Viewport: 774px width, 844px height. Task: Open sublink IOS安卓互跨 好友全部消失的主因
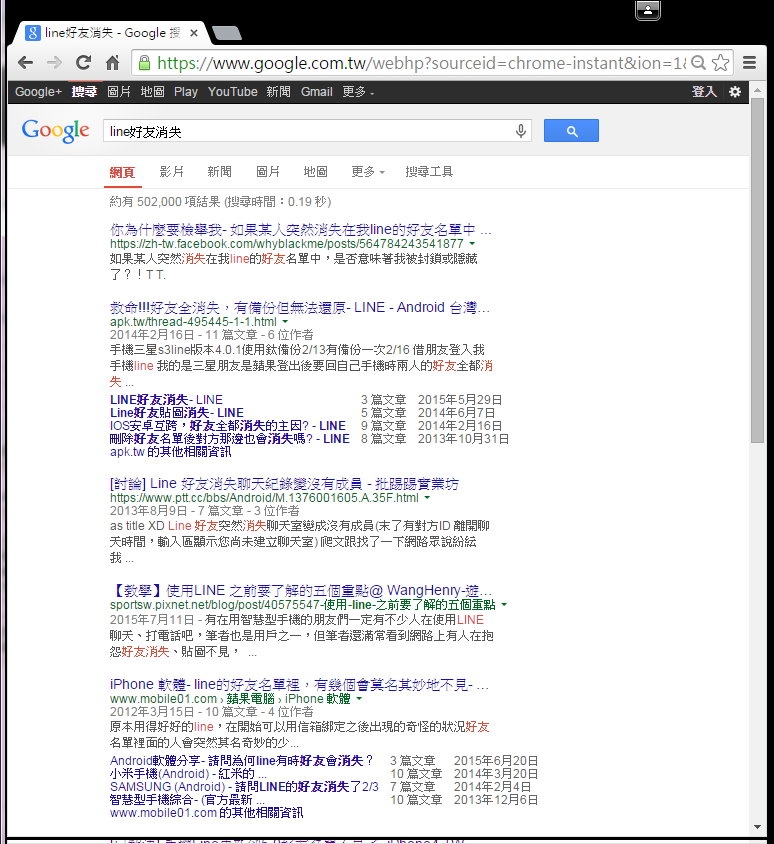228,425
